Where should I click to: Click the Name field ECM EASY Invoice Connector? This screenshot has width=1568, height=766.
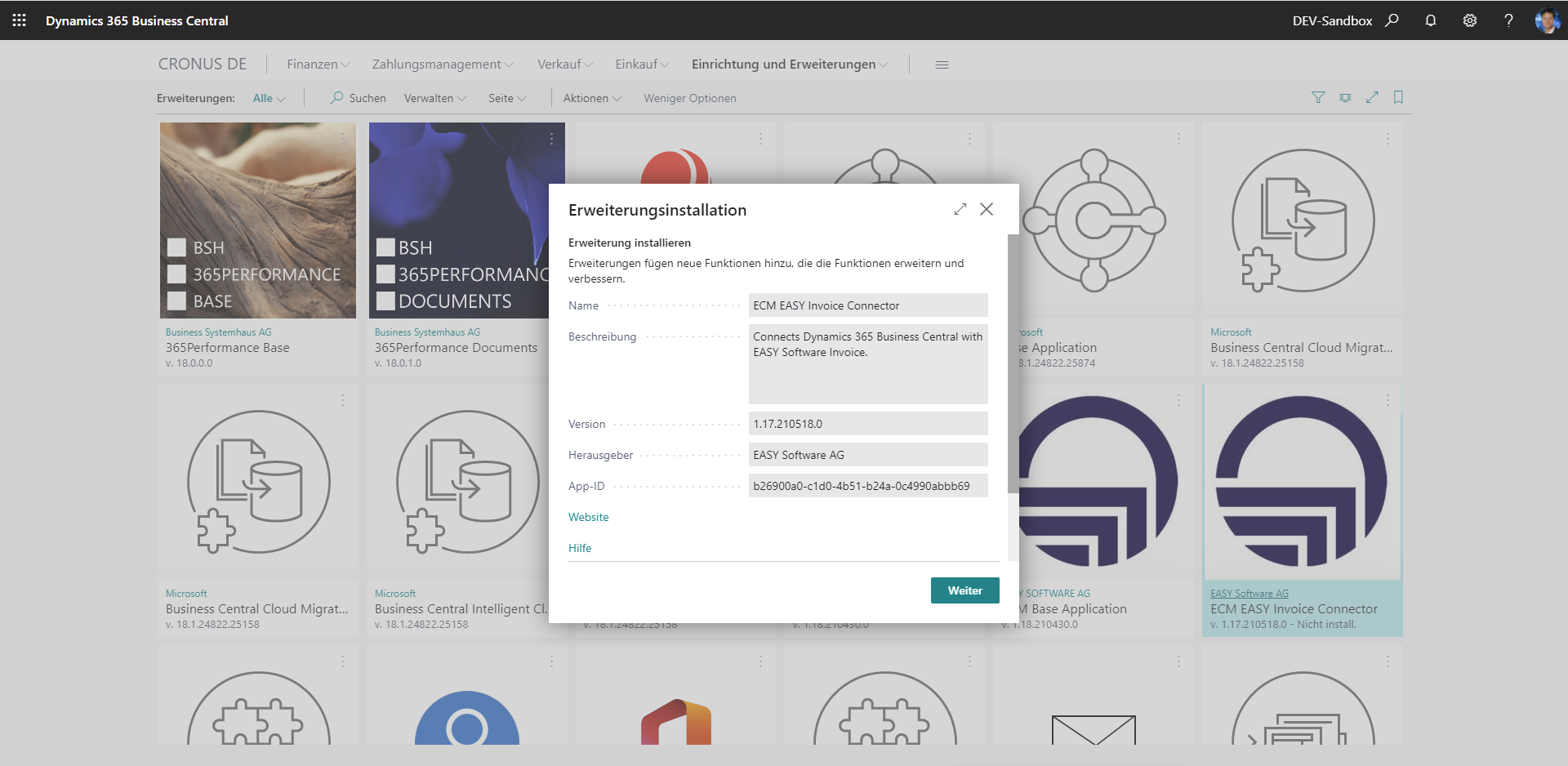(868, 305)
